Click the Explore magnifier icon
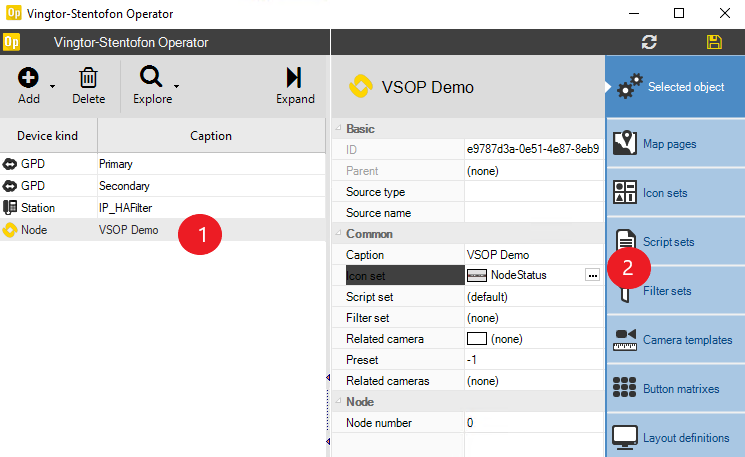 click(151, 78)
